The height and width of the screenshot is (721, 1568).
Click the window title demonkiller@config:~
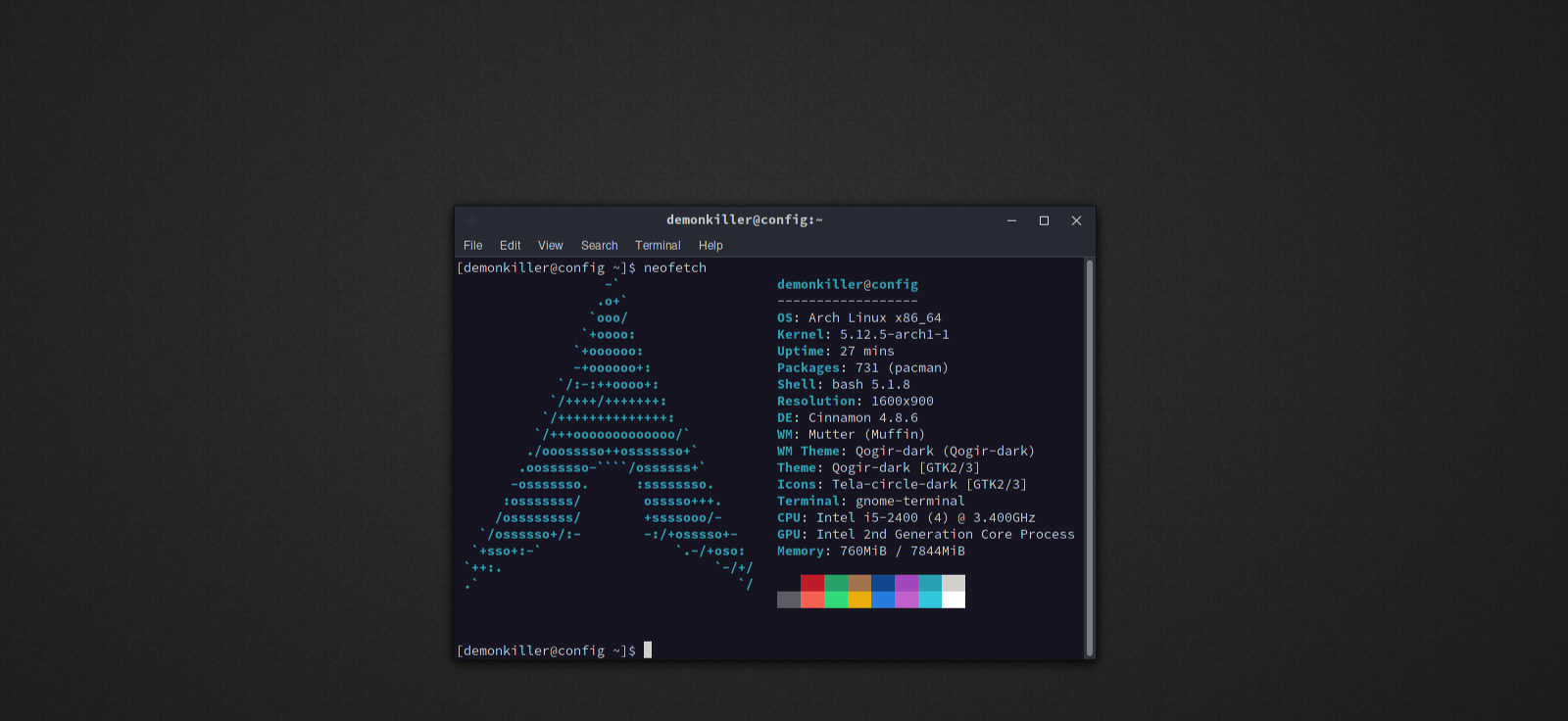[x=745, y=220]
